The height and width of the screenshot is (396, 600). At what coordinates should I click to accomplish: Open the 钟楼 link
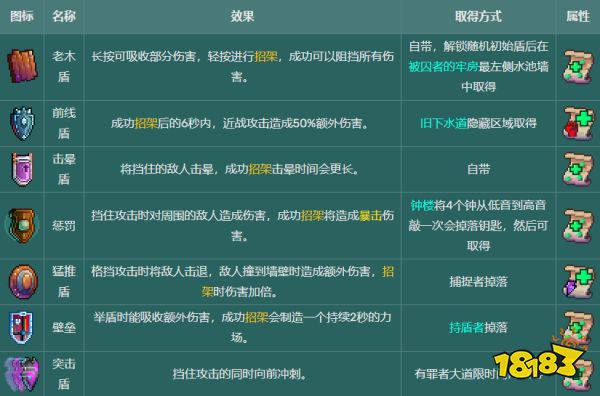(x=422, y=205)
